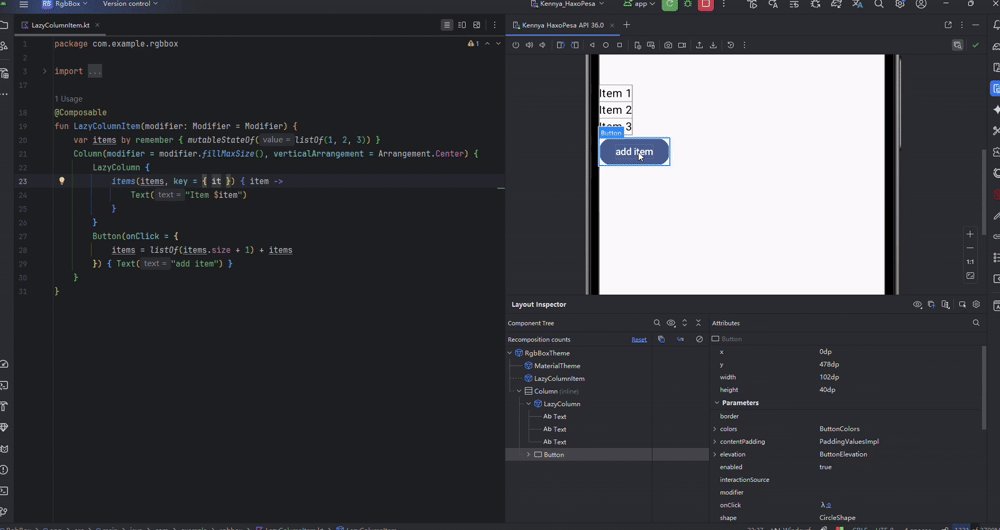Switch editor to Code-only view
Viewport: 1000px width, 530px height.
[447, 26]
